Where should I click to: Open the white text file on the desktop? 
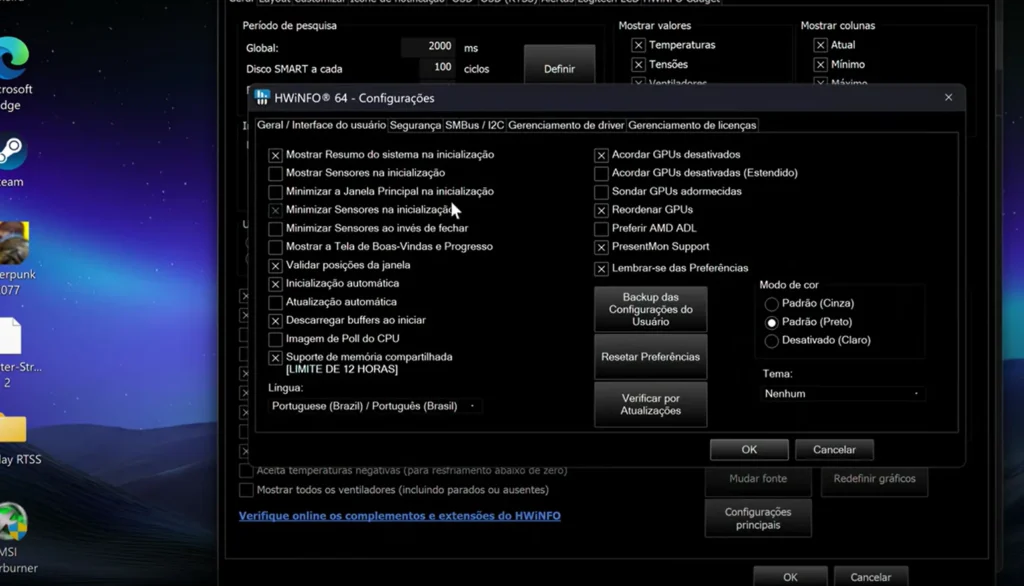pos(11,336)
